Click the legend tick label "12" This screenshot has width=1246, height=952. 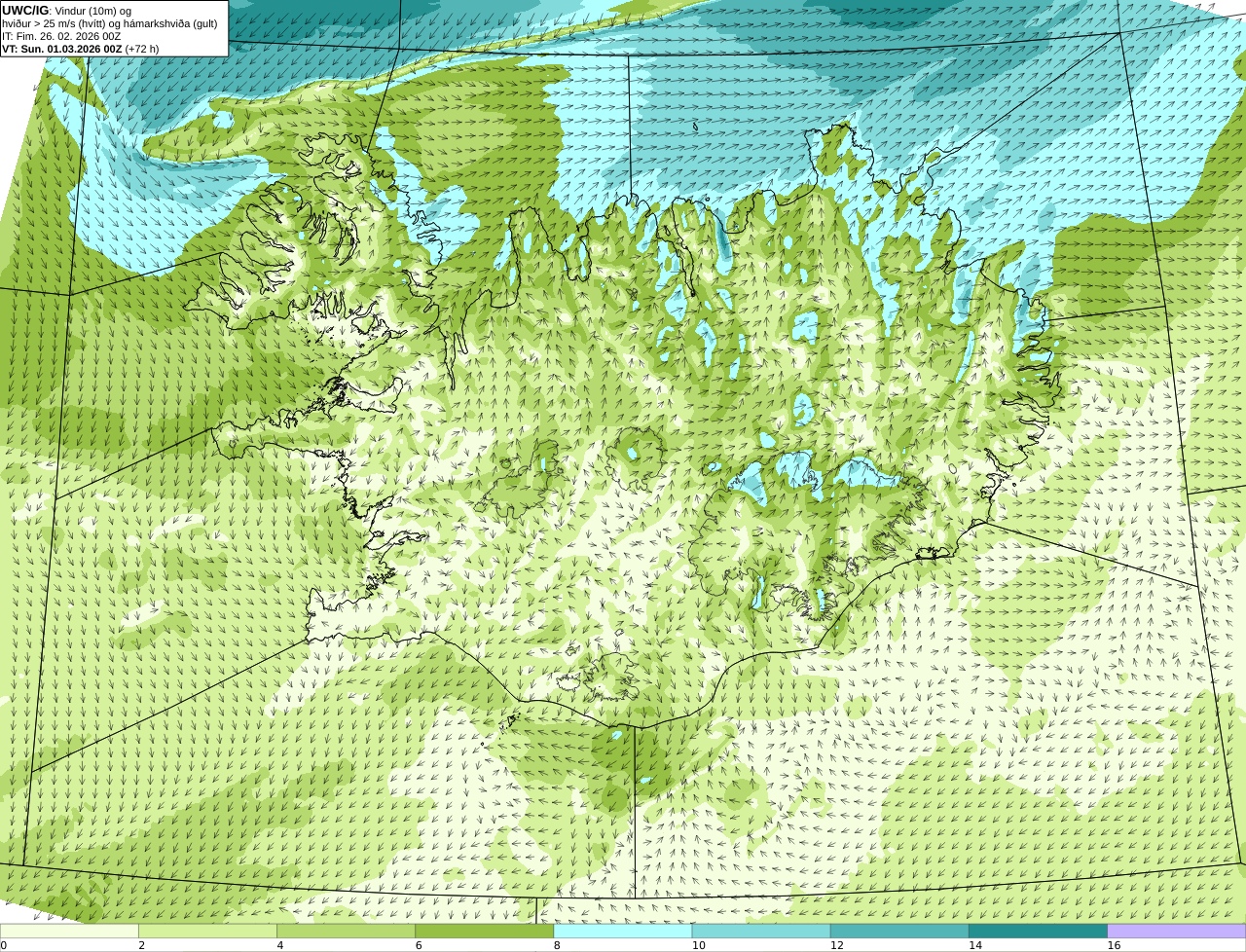pyautogui.click(x=837, y=945)
